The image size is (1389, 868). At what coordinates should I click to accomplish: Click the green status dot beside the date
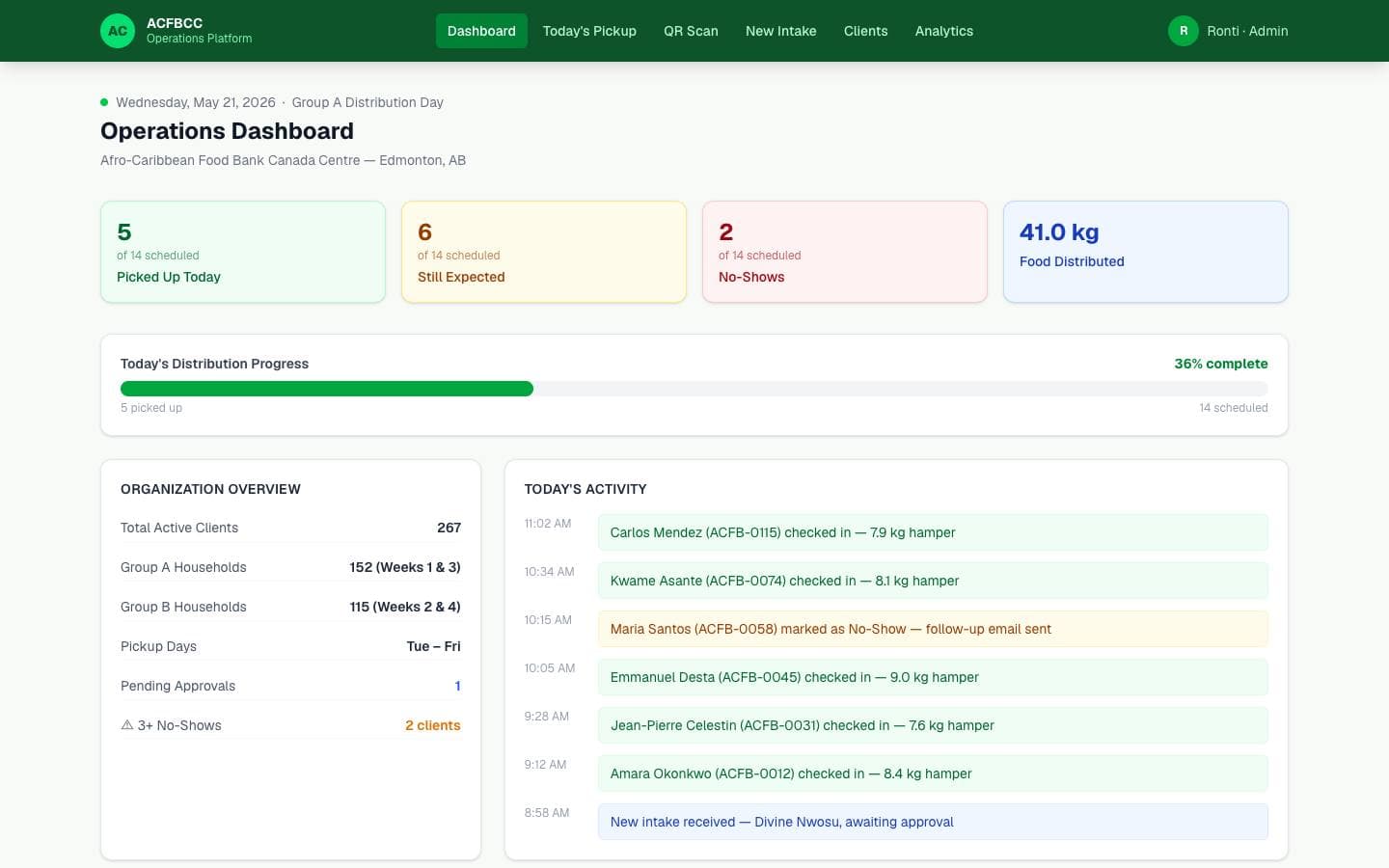pyautogui.click(x=104, y=102)
